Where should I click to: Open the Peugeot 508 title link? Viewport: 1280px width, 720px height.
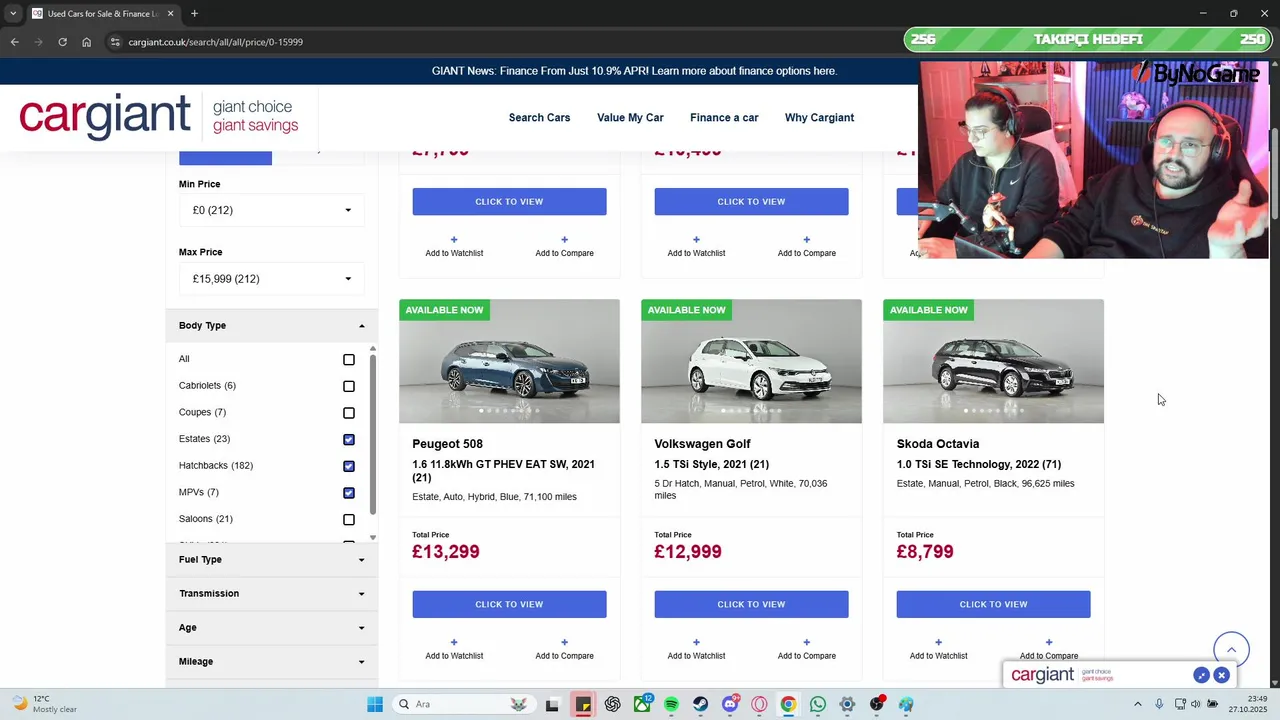(447, 444)
